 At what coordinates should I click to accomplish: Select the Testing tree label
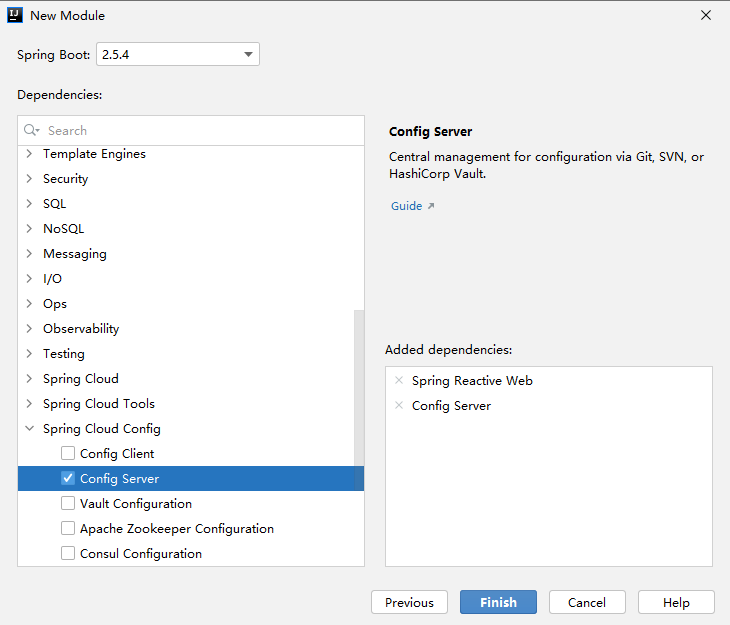point(64,353)
